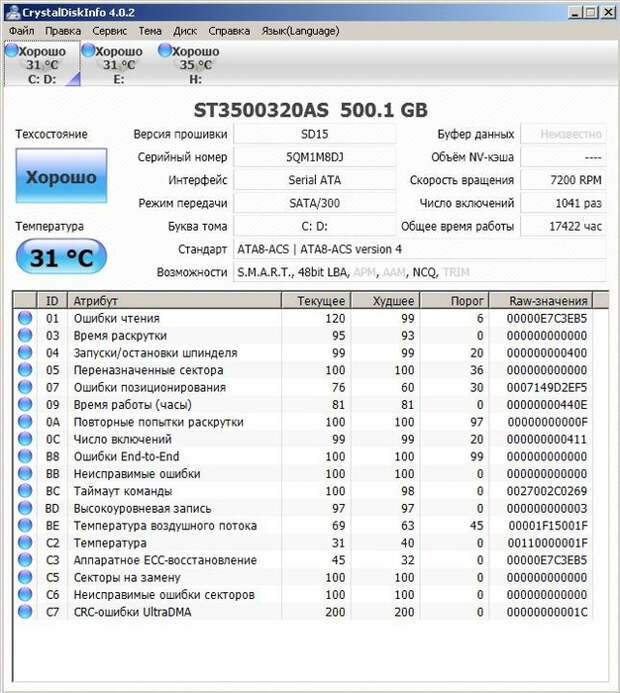Click status orb for C2 Температура

tap(25, 542)
